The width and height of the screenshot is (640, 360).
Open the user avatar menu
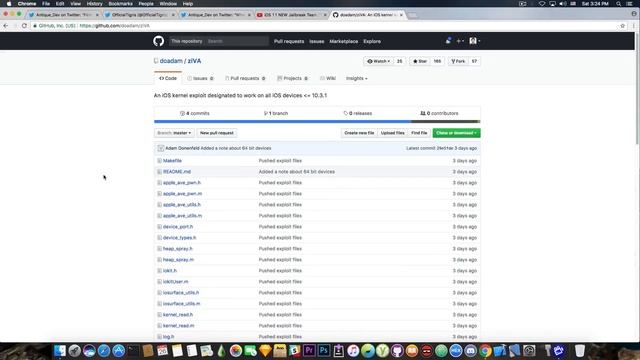474,41
